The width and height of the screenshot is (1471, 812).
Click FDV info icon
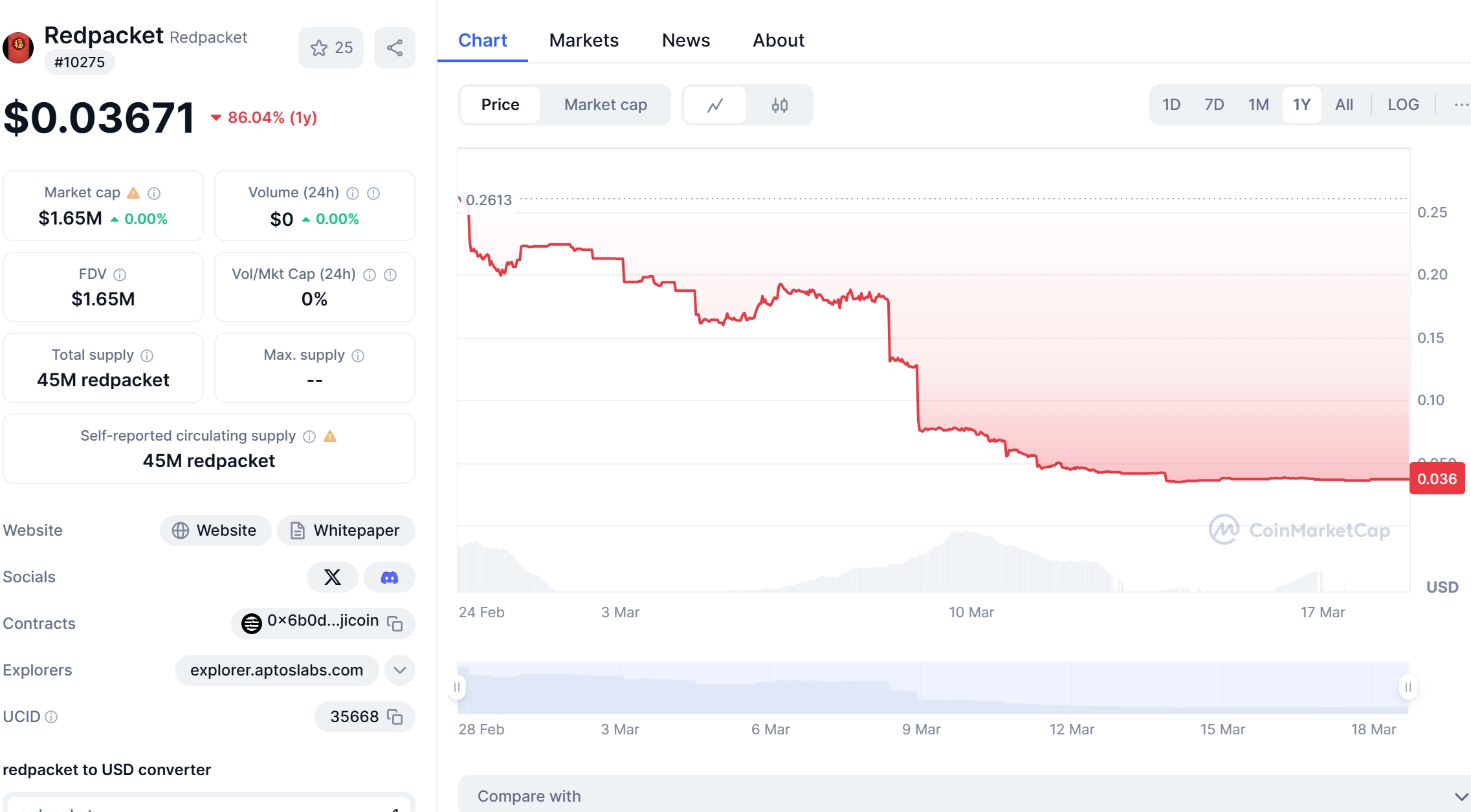[120, 274]
